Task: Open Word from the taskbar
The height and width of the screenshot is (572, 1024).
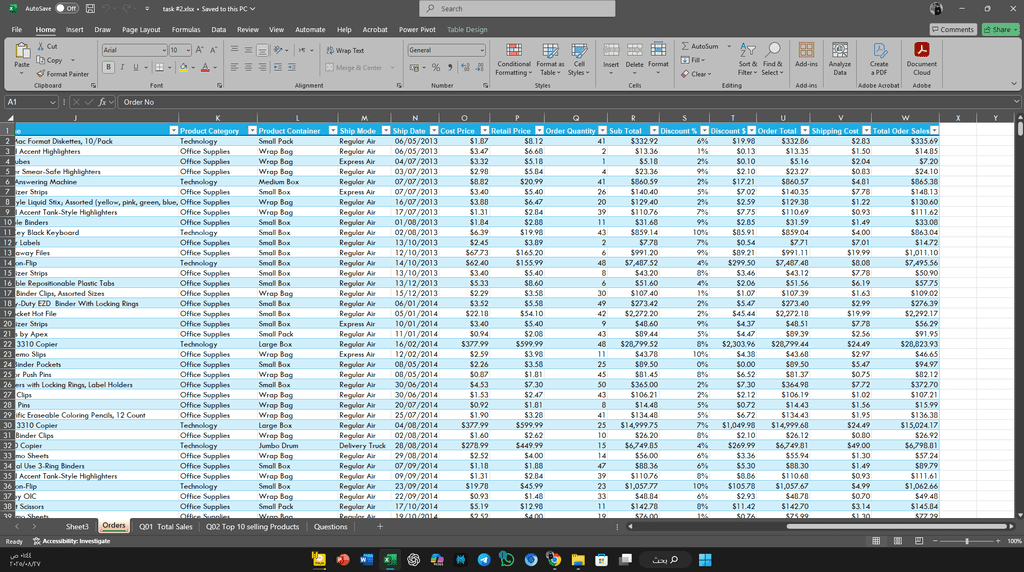Action: (x=366, y=560)
